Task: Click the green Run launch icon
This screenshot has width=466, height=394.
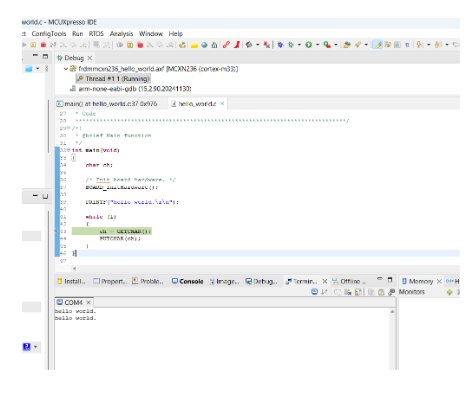Action: [309, 45]
